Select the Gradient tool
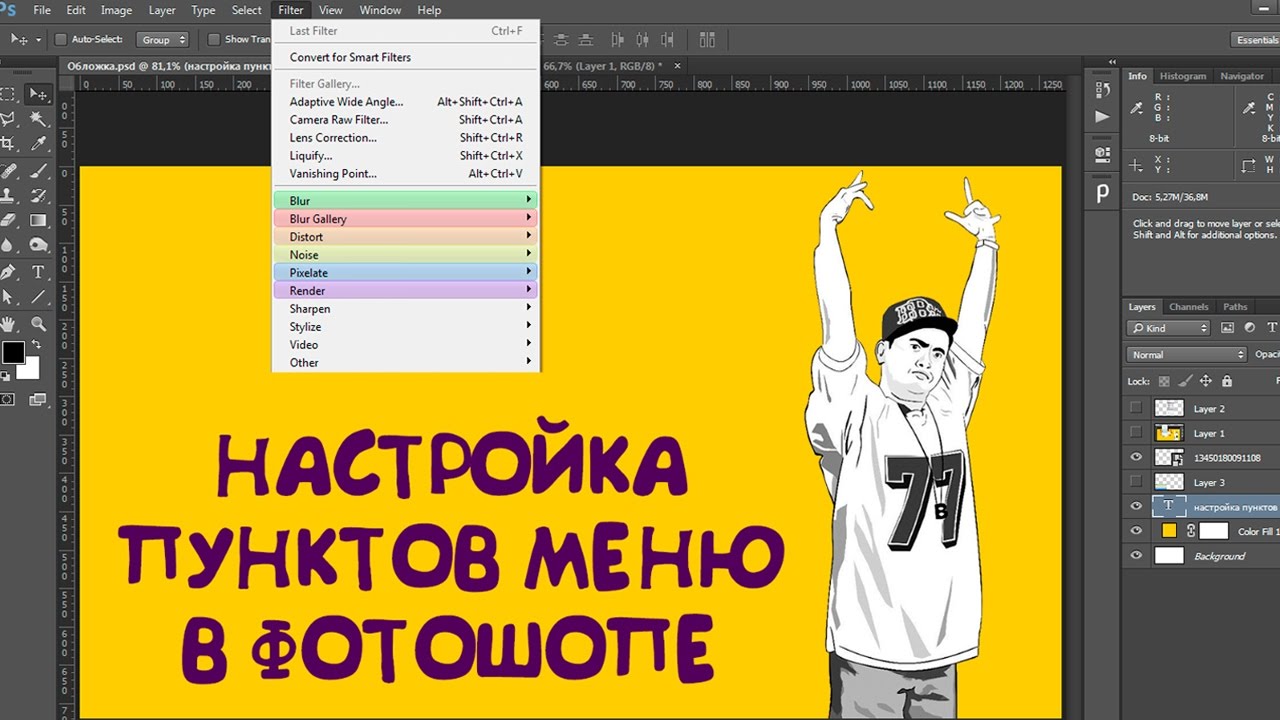1280x720 pixels. tap(38, 220)
